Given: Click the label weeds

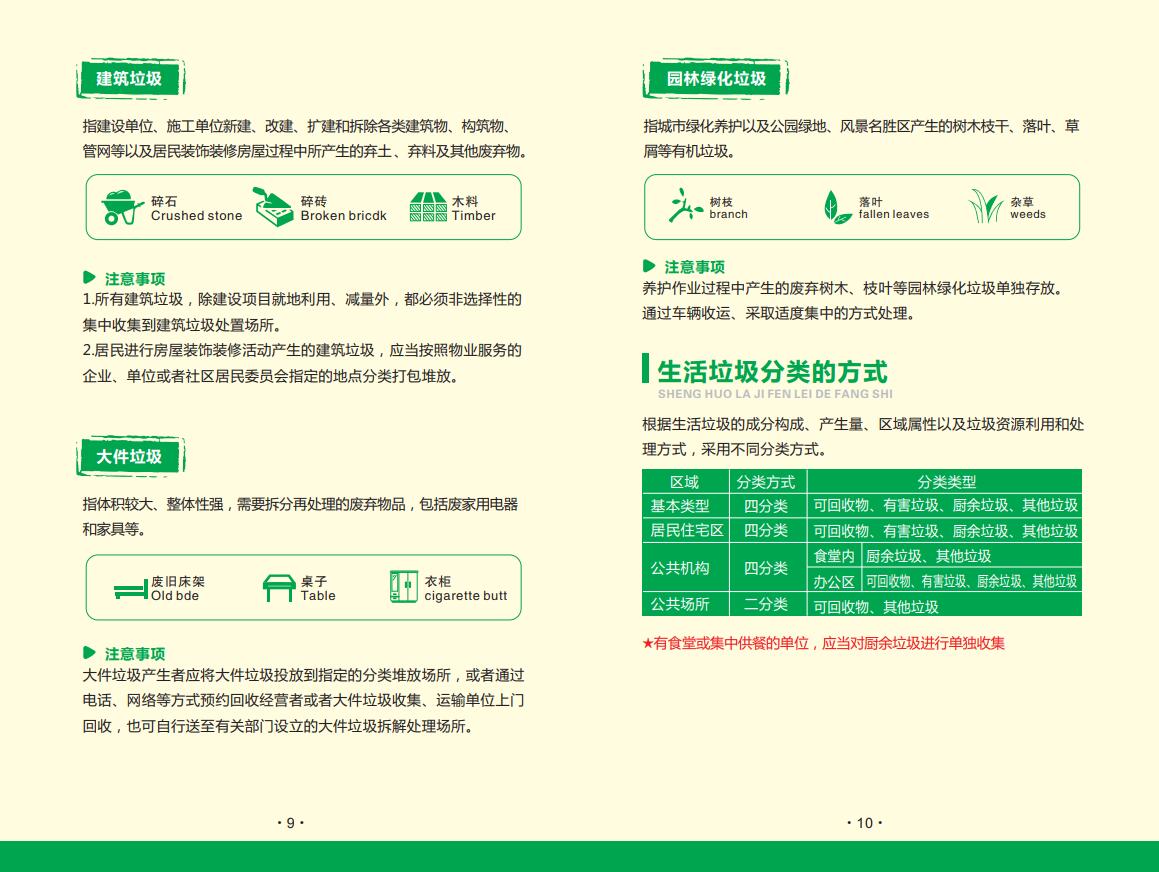Looking at the screenshot, I should [1028, 214].
